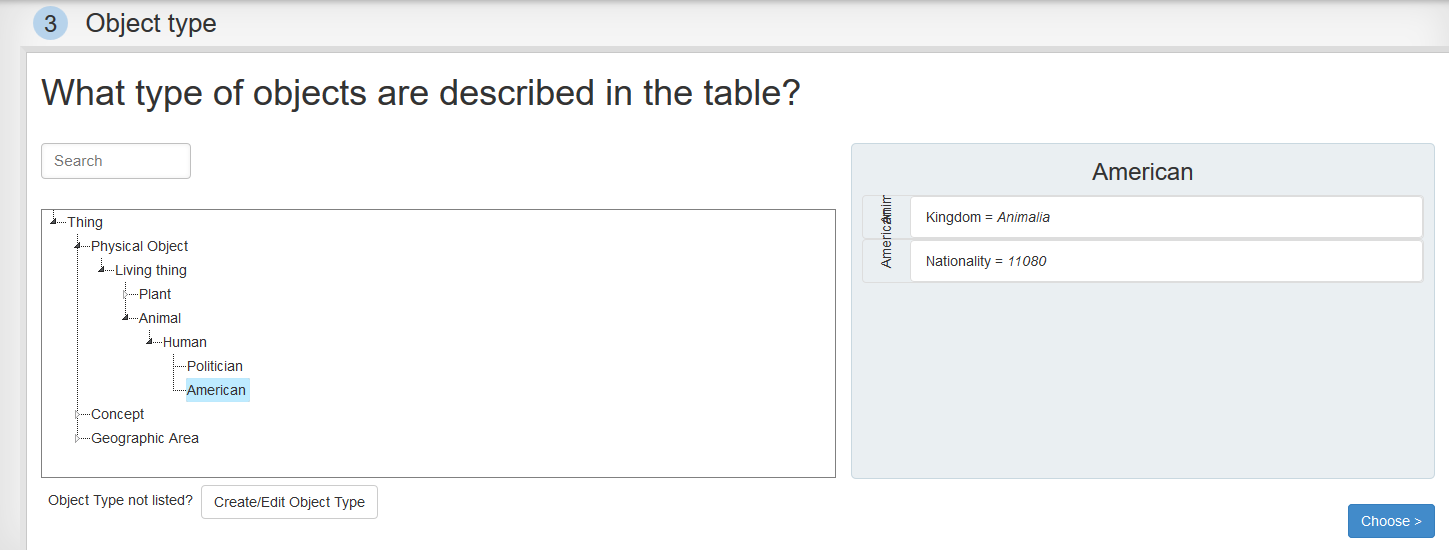Click the Kingdom = Animalia property row
1449x550 pixels.
pos(1166,217)
